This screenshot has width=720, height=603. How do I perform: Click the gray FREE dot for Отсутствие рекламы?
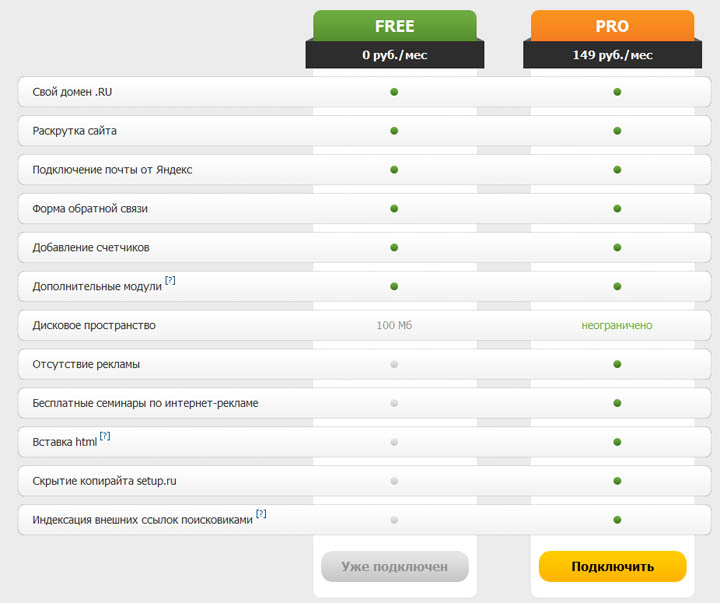[394, 364]
